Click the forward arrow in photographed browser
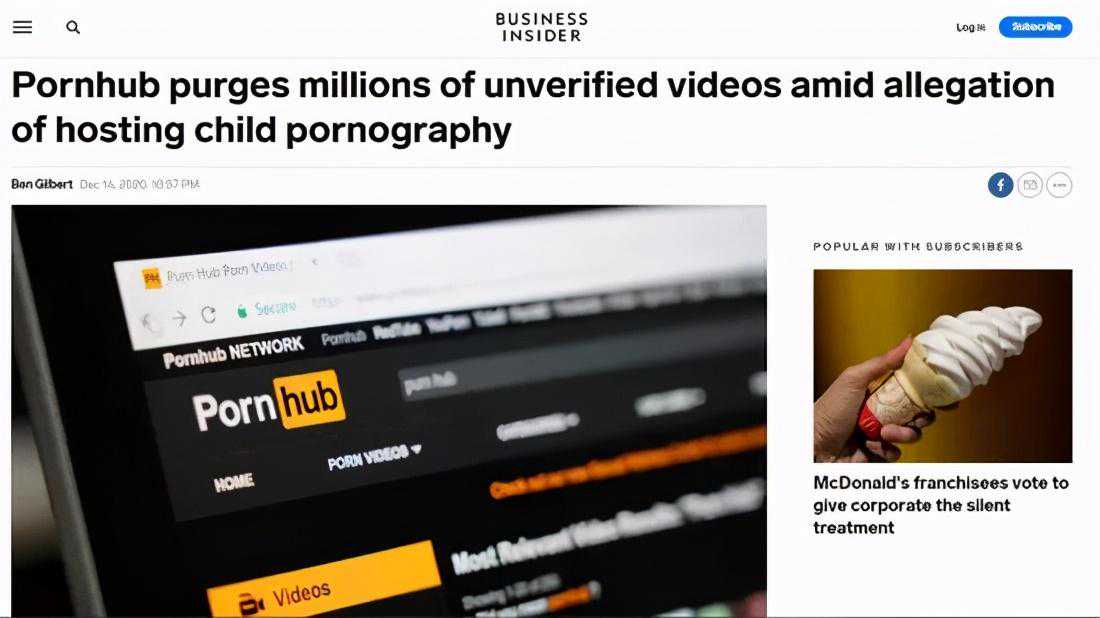 (180, 318)
